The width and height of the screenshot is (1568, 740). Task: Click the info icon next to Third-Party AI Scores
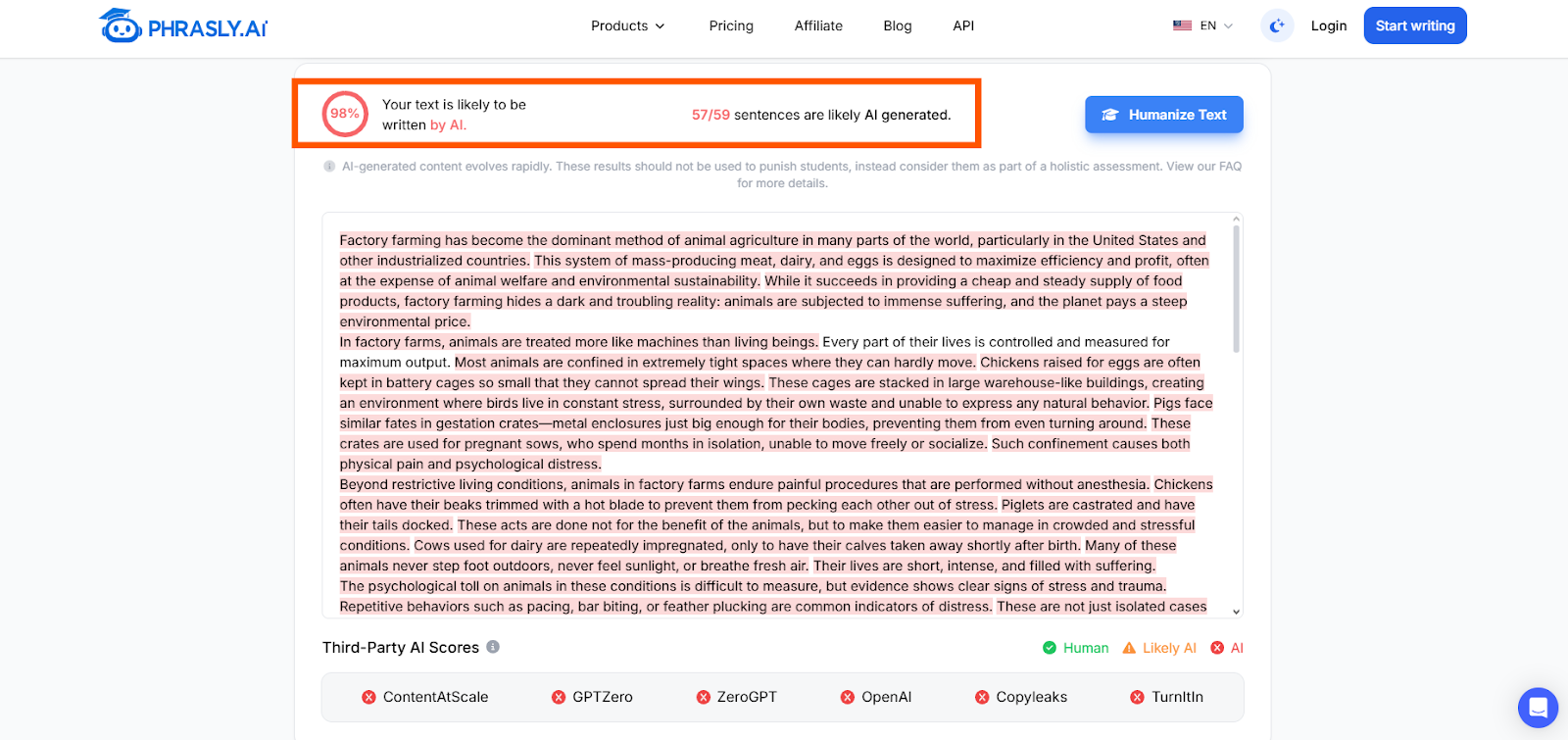click(x=493, y=647)
